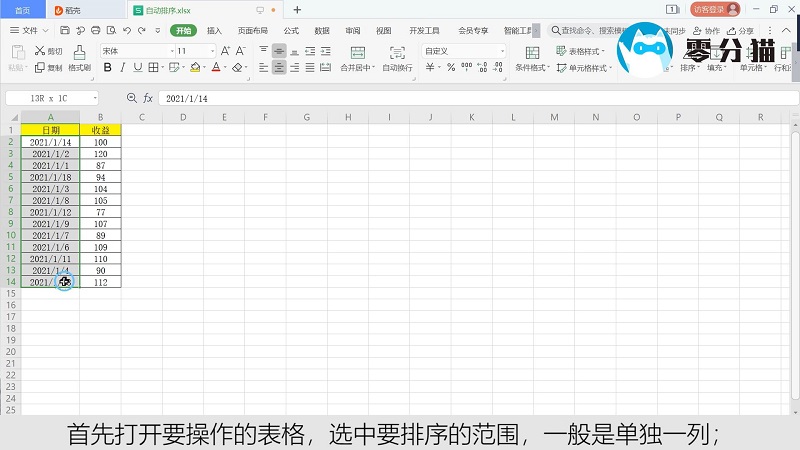Open the 公式 (Formulas) ribbon tab
Viewport: 800px width, 450px height.
tap(291, 31)
